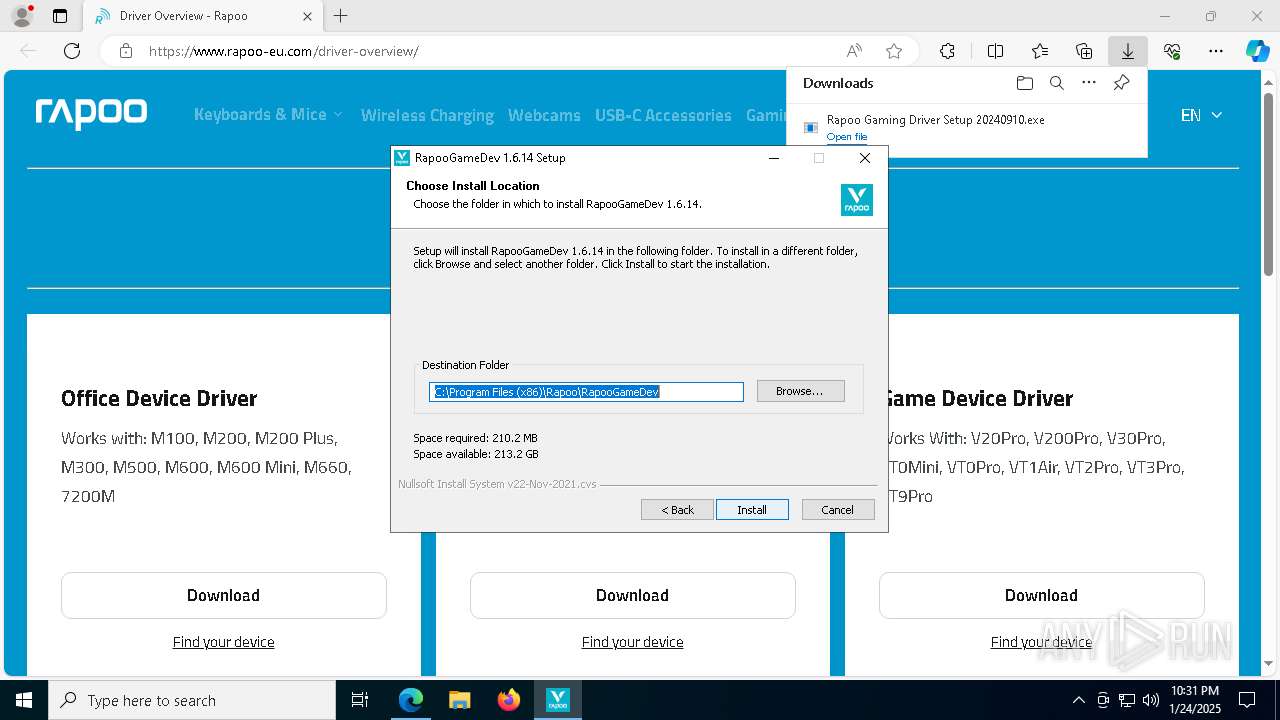The height and width of the screenshot is (720, 1280).
Task: Open File Explorer from the taskbar
Action: 459,700
